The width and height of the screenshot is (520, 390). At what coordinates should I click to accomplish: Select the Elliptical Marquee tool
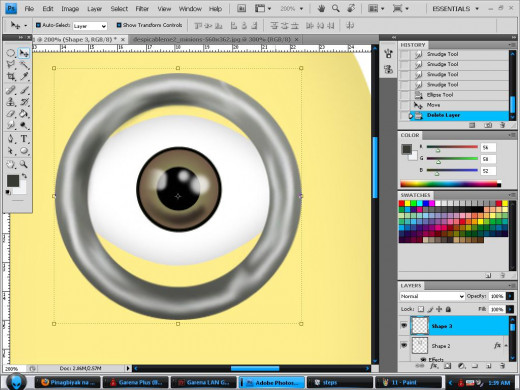click(11, 53)
